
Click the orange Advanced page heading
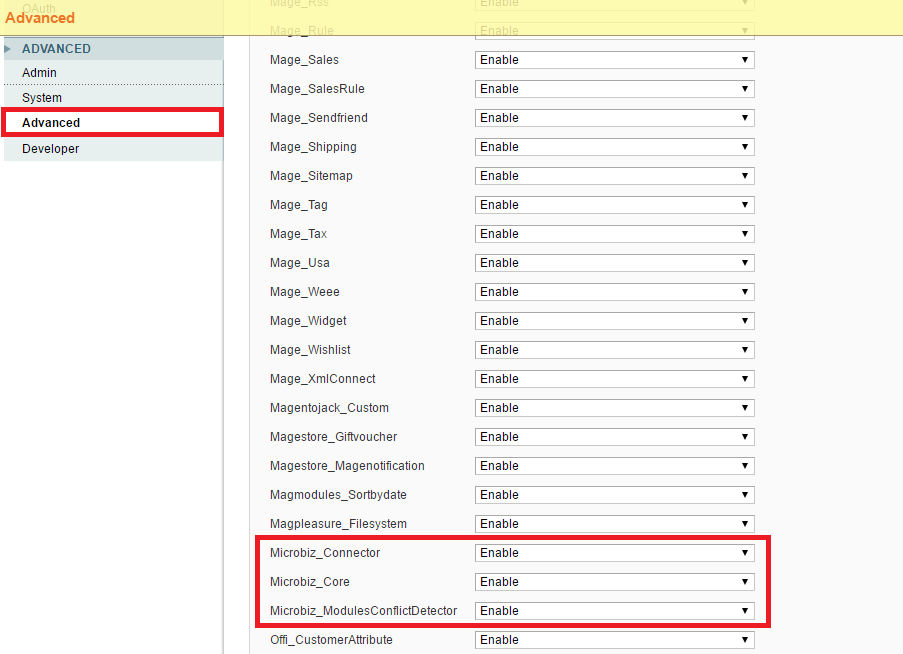tap(40, 18)
